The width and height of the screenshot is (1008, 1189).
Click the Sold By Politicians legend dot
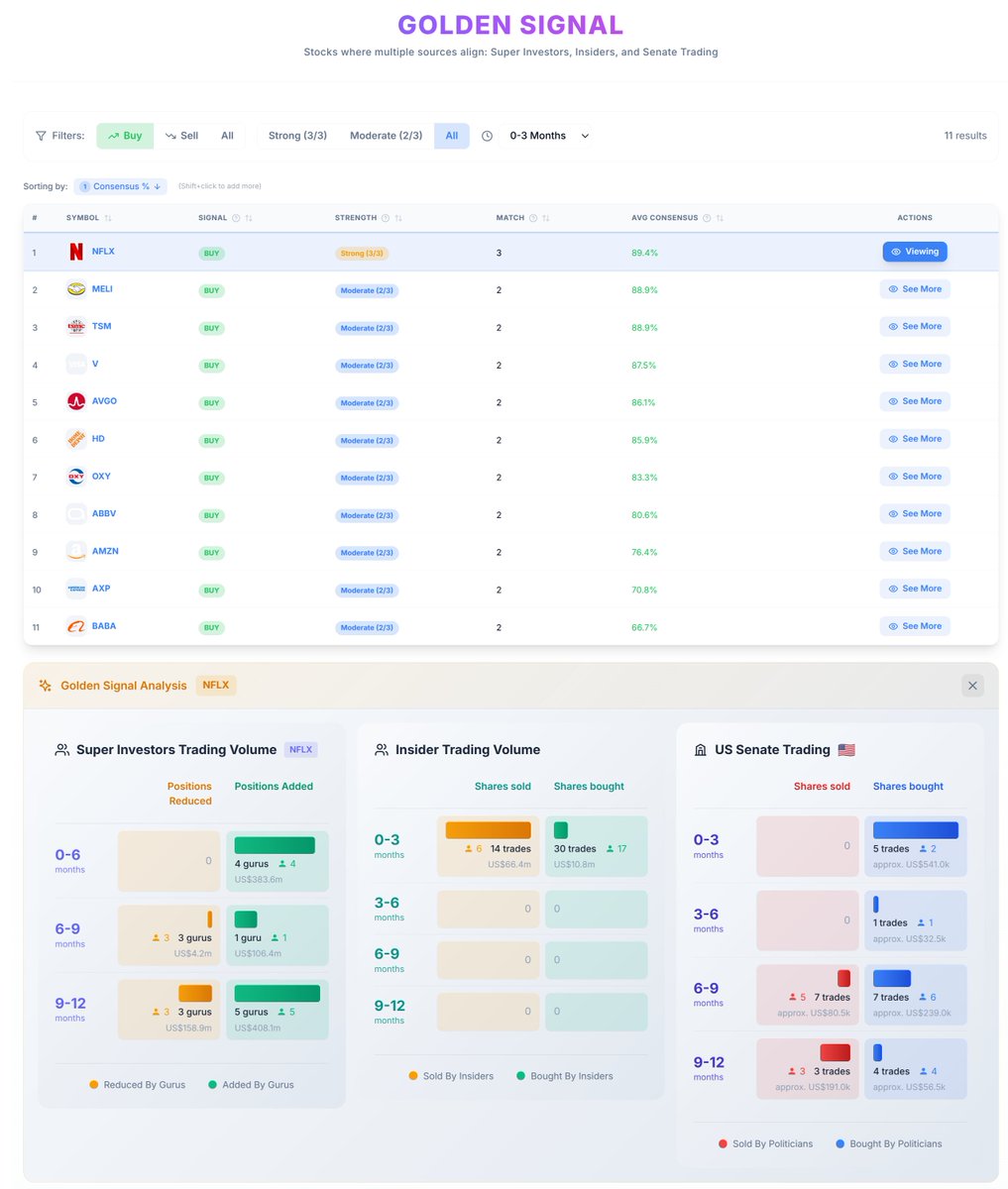(723, 1143)
